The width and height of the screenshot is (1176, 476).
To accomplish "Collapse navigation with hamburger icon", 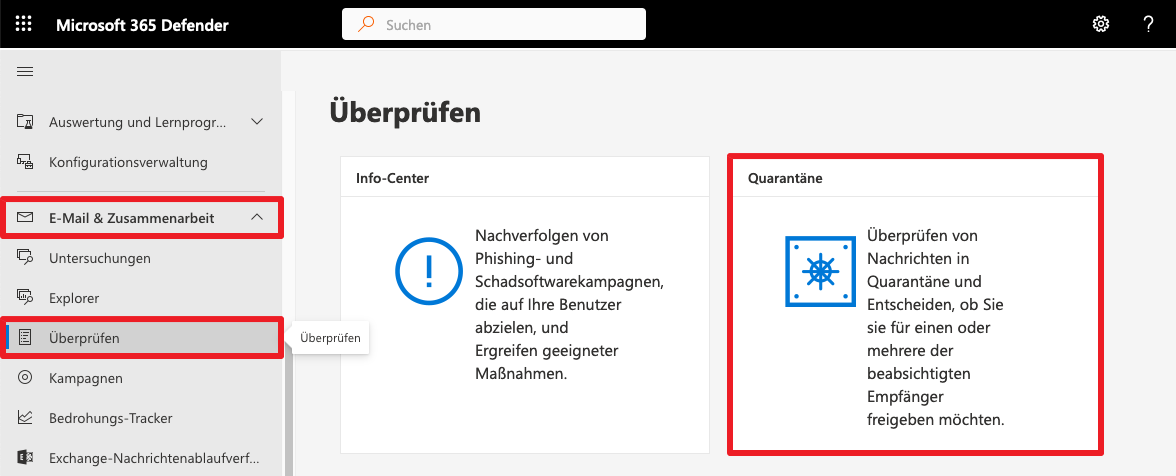I will tap(25, 71).
